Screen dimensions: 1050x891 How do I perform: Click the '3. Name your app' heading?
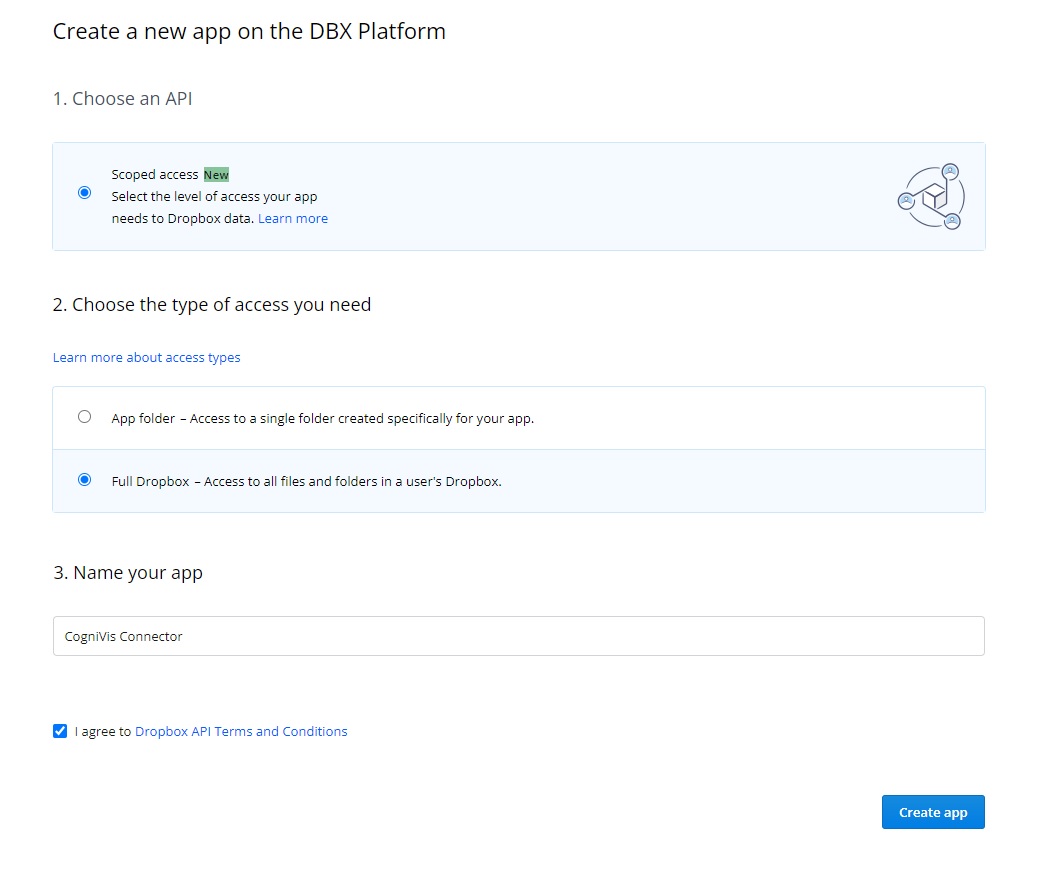(127, 573)
